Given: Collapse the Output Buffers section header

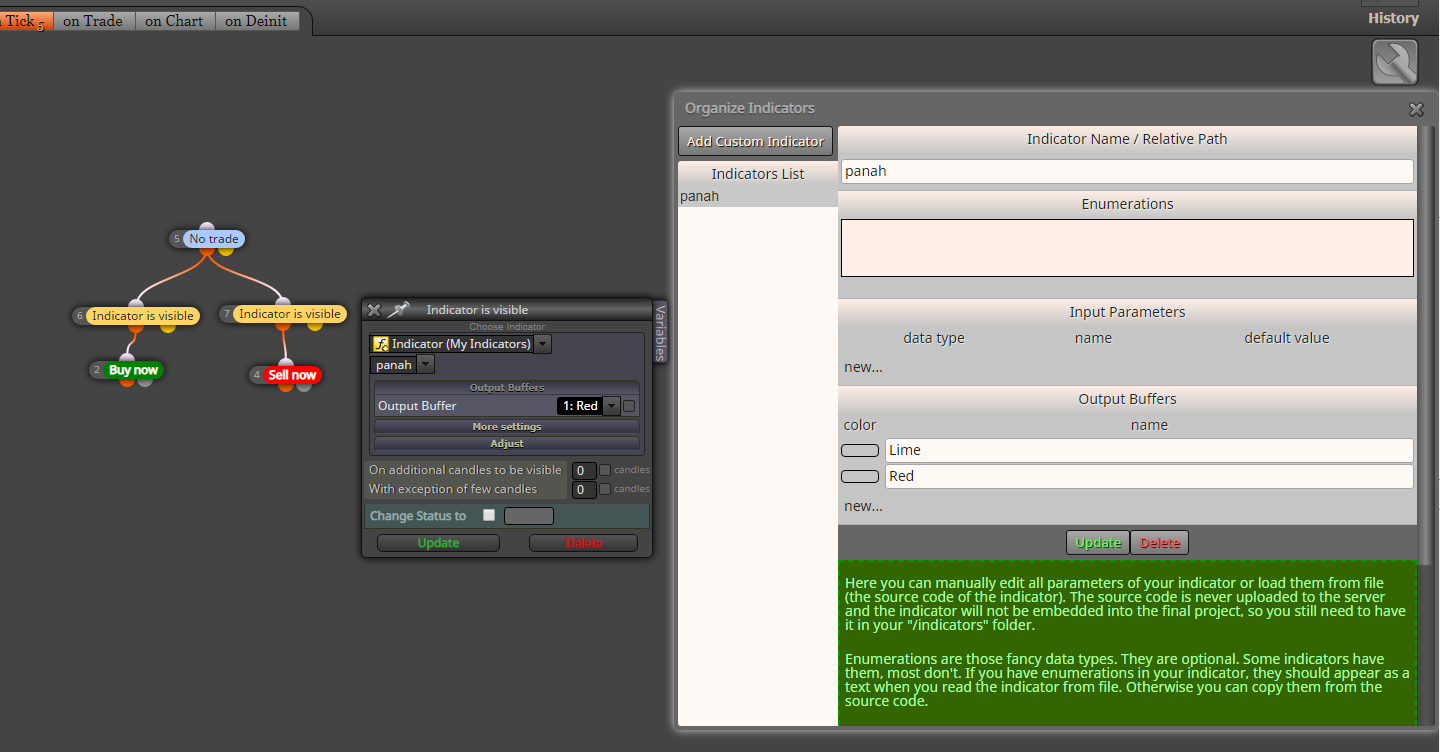Looking at the screenshot, I should [x=507, y=387].
